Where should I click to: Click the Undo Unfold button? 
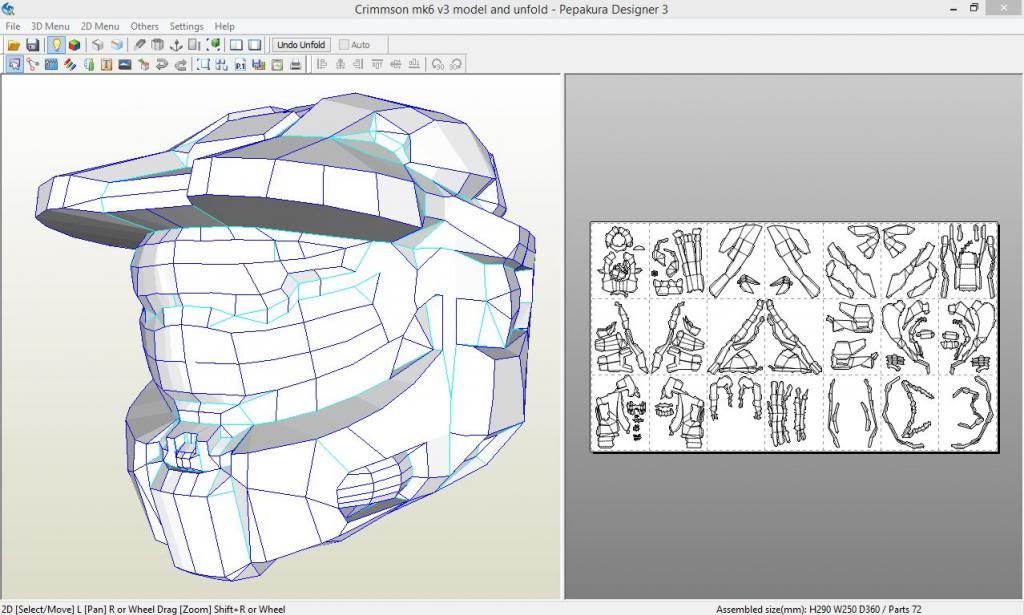301,45
